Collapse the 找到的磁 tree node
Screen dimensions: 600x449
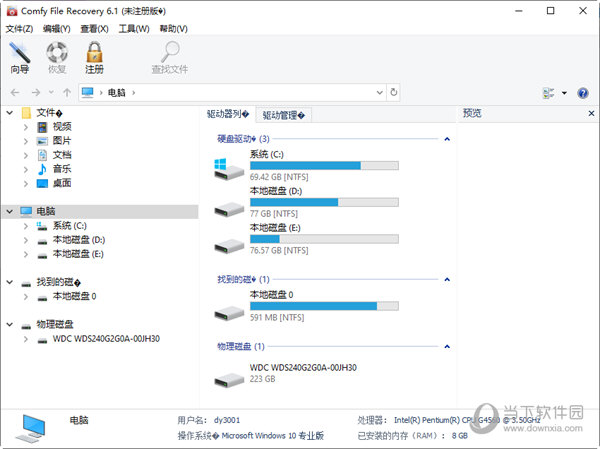(x=10, y=282)
